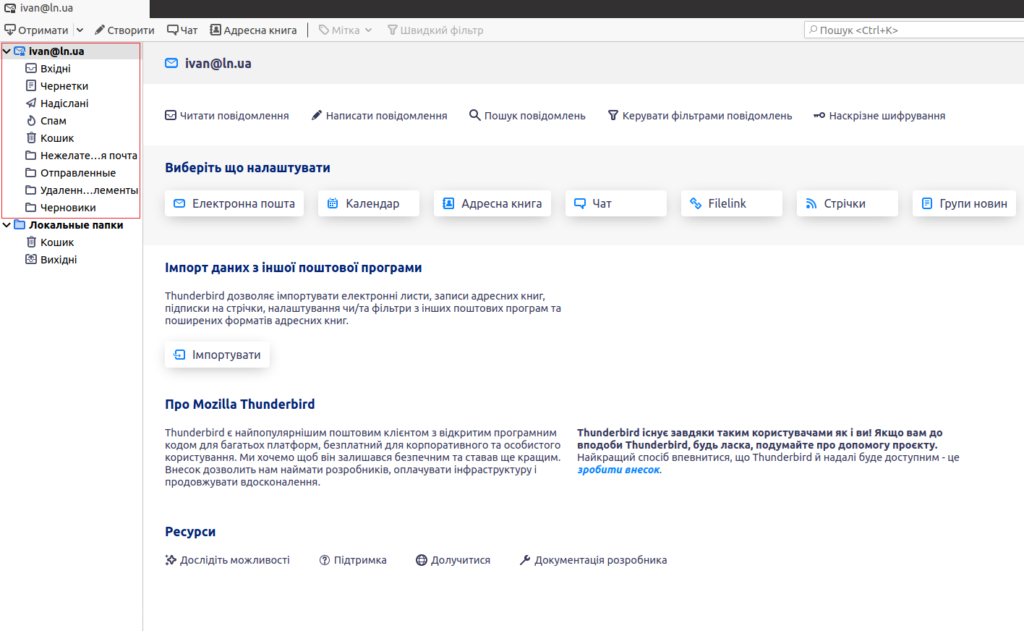Viewport: 1024px width, 631px height.
Task: Click Читати повідомлення
Action: pos(227,116)
